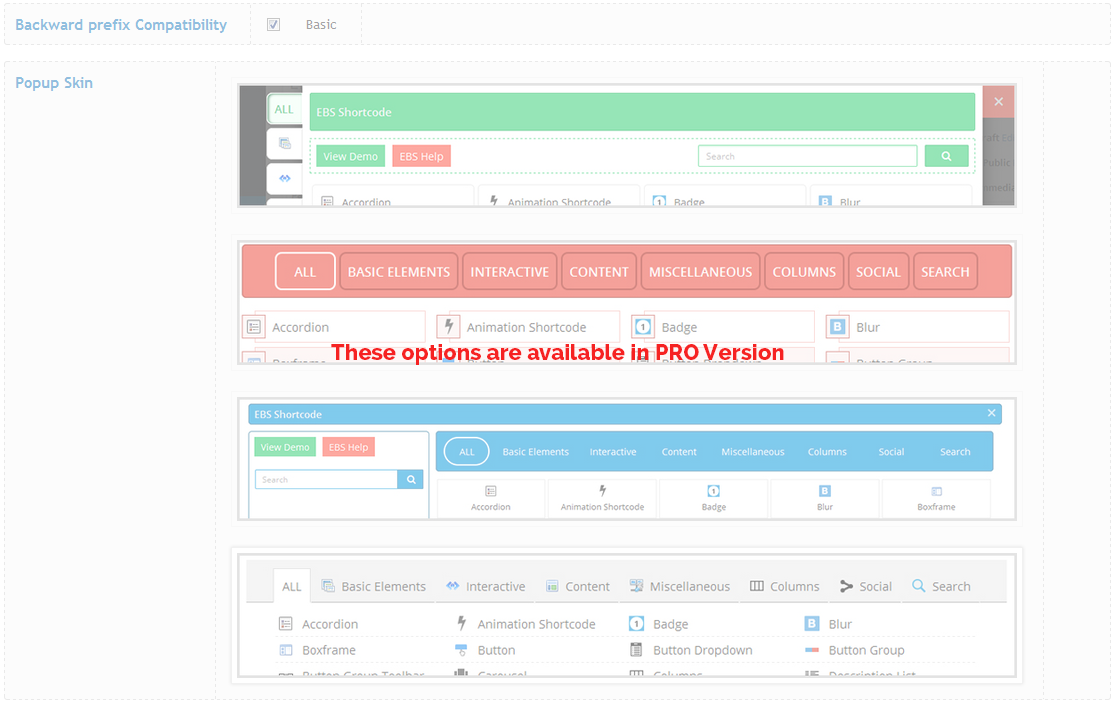This screenshot has width=1116, height=708.
Task: Close the green skin popup preview
Action: (x=998, y=102)
